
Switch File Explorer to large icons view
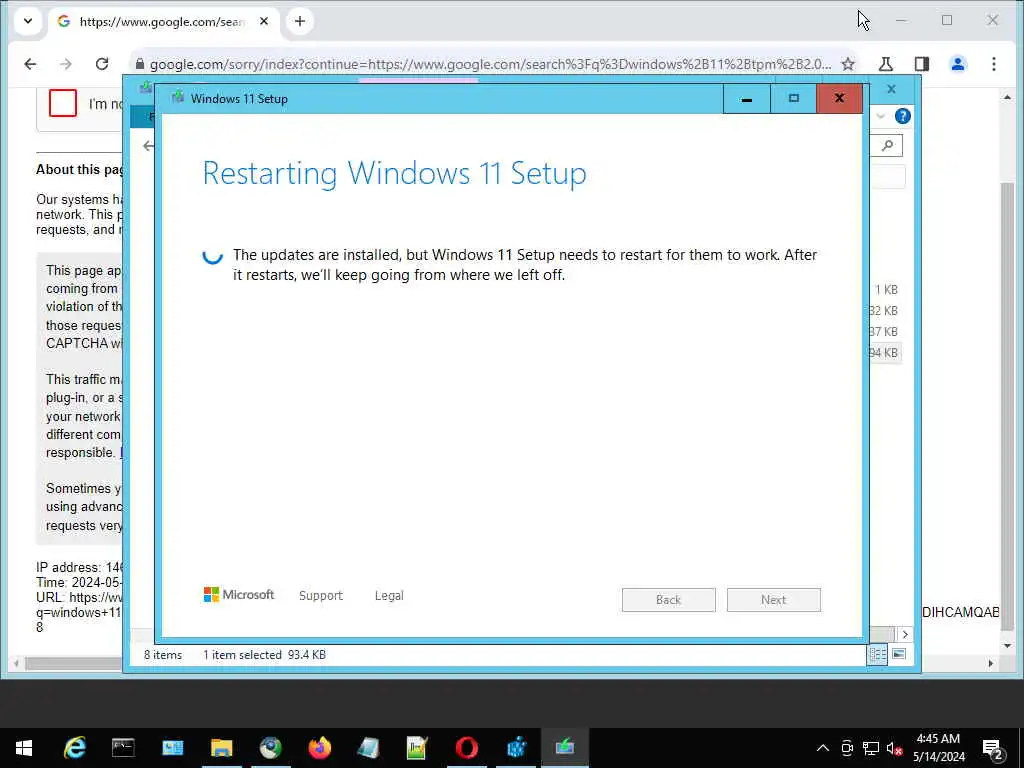tap(899, 654)
